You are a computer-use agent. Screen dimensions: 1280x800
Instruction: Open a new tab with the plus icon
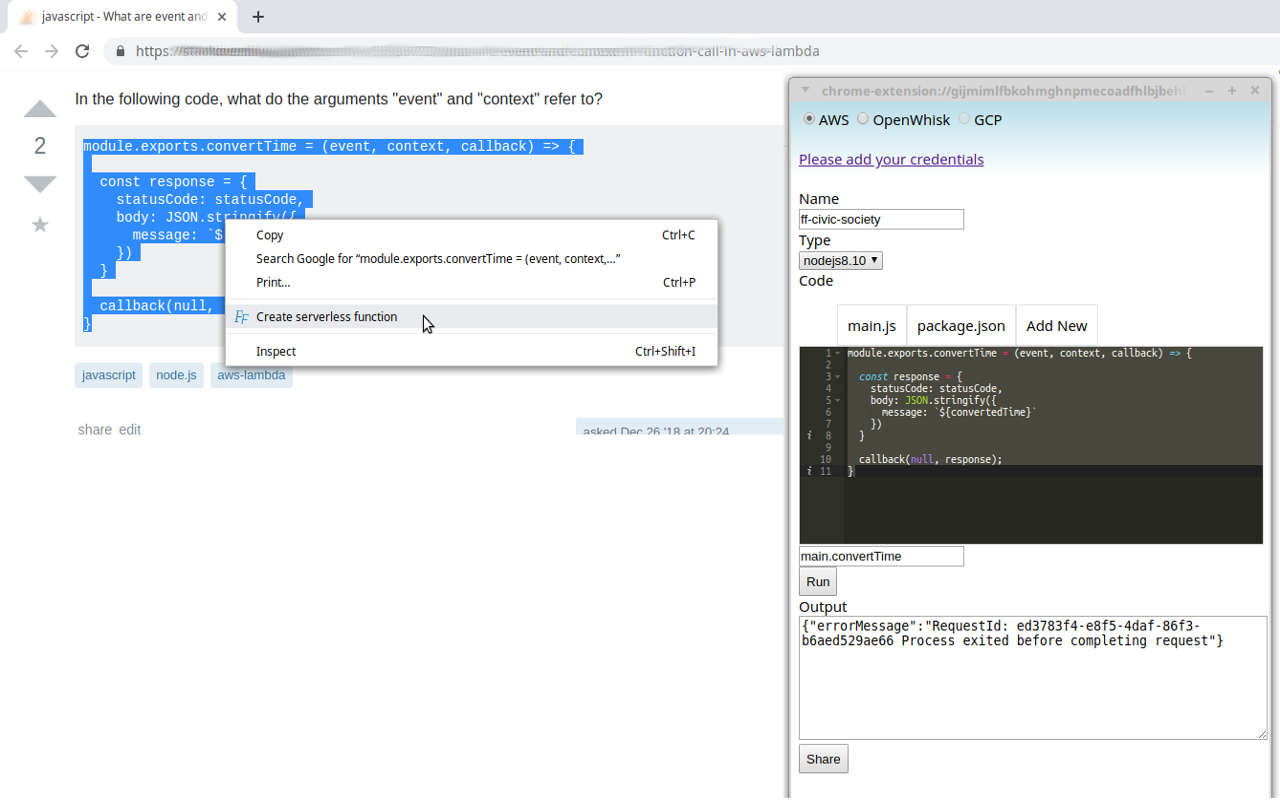pyautogui.click(x=258, y=17)
